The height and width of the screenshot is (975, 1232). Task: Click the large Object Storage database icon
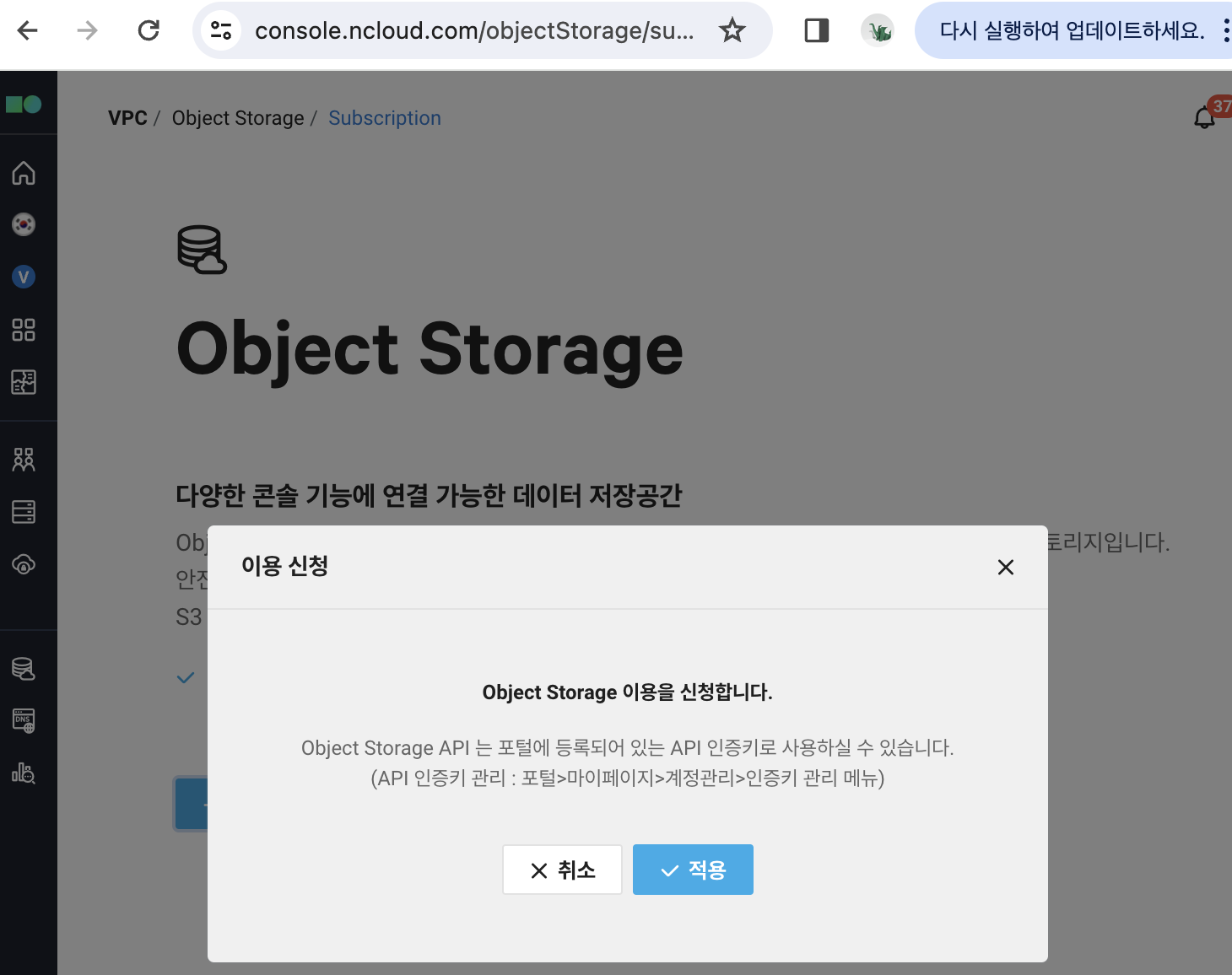coord(202,250)
